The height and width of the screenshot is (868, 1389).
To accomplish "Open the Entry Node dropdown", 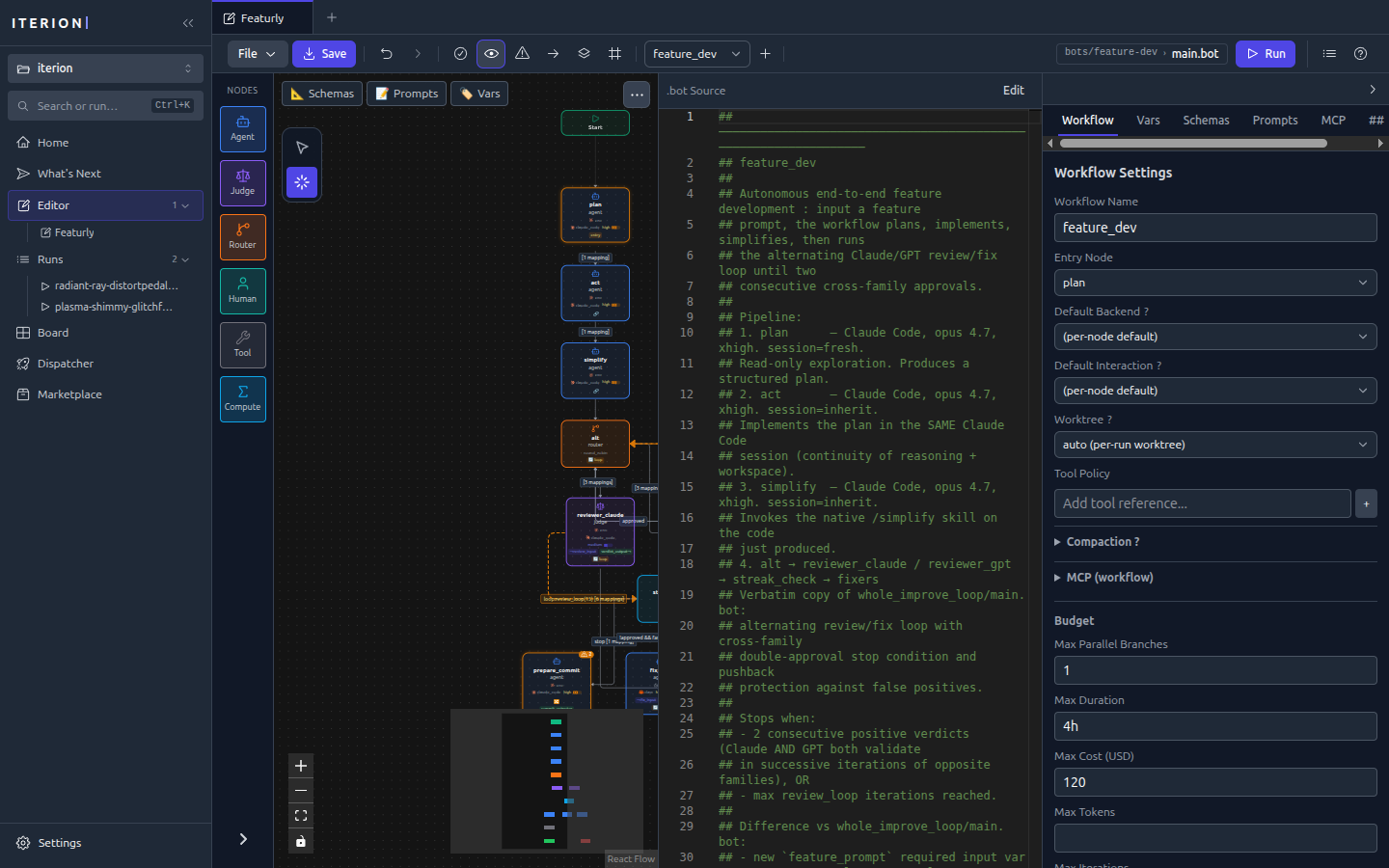I will (1215, 283).
